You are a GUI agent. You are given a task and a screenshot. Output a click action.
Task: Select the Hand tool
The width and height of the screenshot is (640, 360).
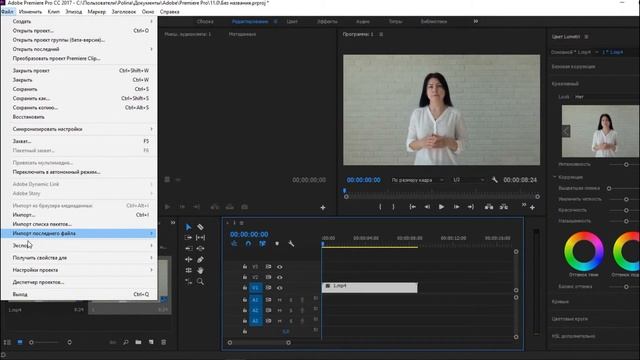200,270
